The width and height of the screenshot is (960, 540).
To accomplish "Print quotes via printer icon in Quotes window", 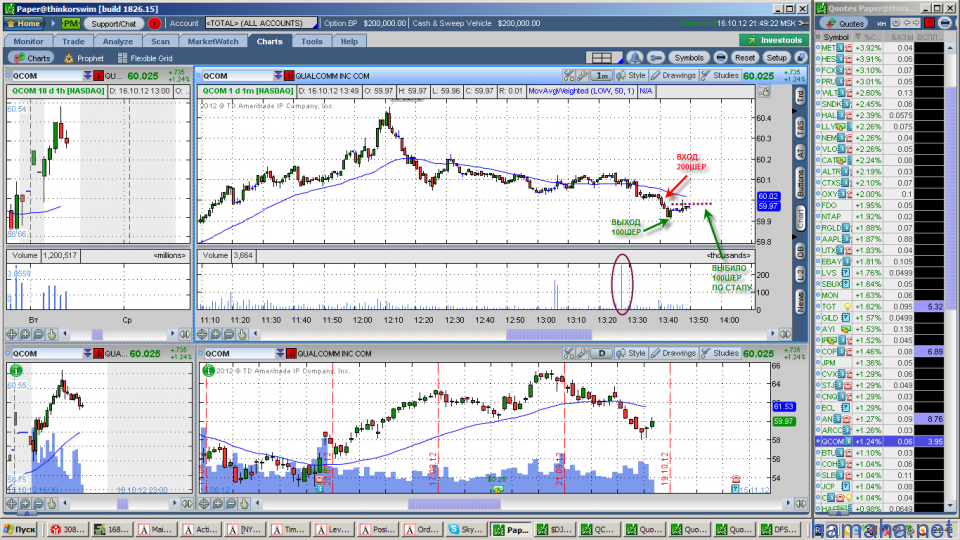I will click(x=947, y=23).
